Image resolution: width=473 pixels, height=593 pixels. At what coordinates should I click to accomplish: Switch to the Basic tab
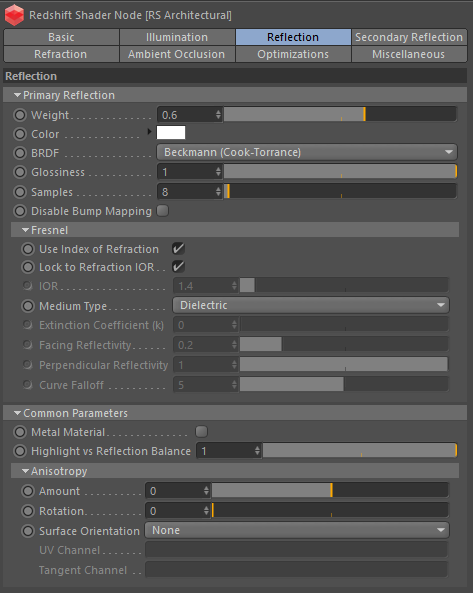(x=61, y=37)
